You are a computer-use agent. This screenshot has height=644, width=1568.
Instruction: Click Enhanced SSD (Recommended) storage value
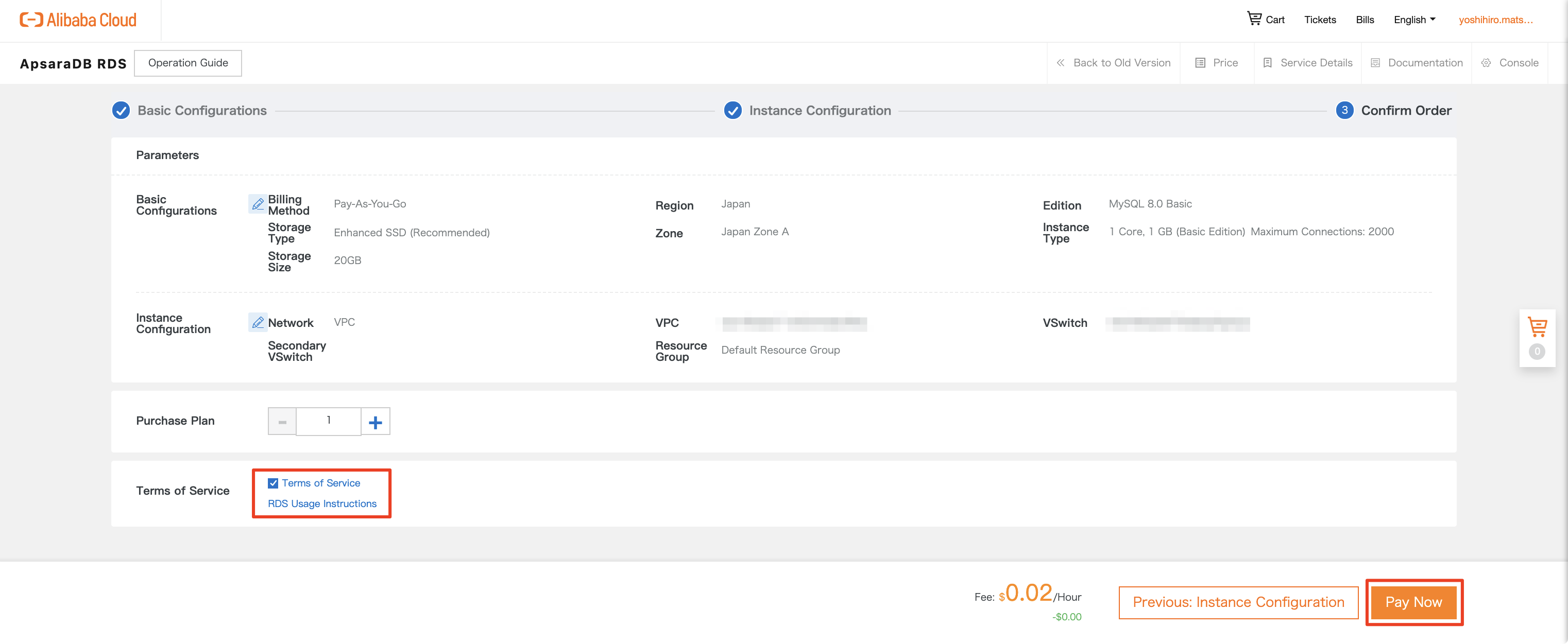[x=412, y=232]
